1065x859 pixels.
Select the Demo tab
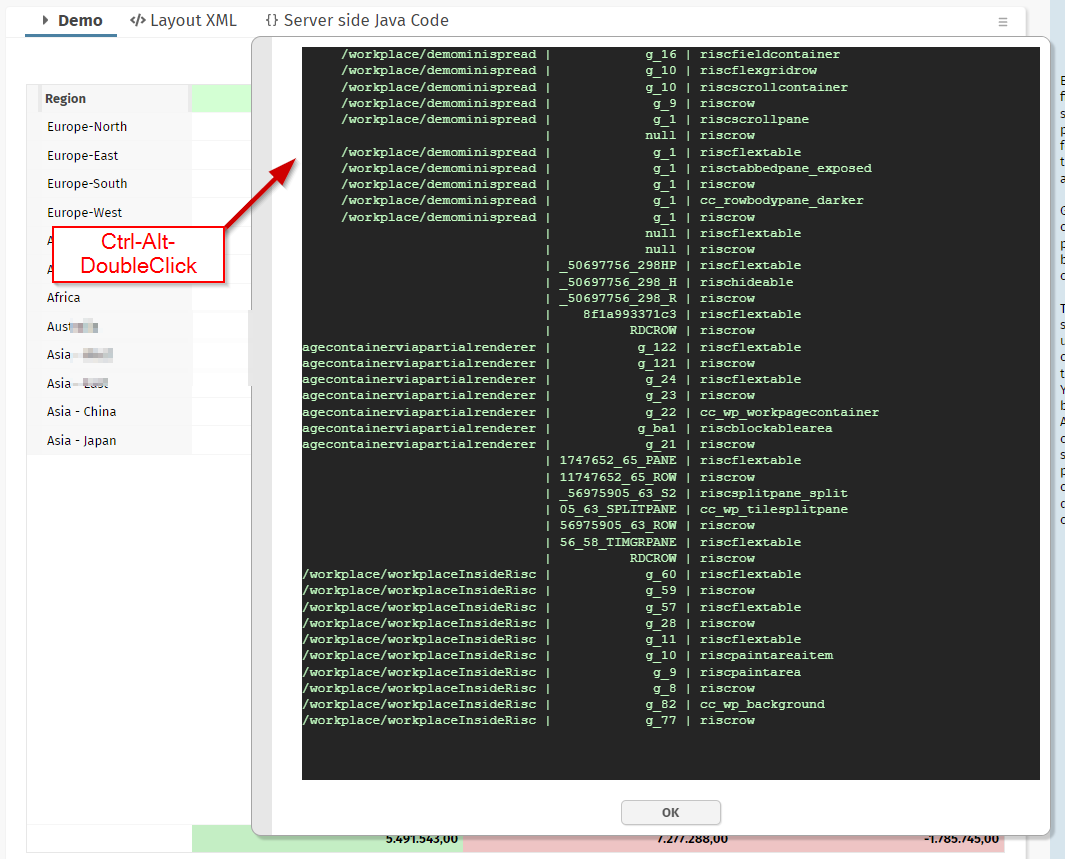point(79,21)
